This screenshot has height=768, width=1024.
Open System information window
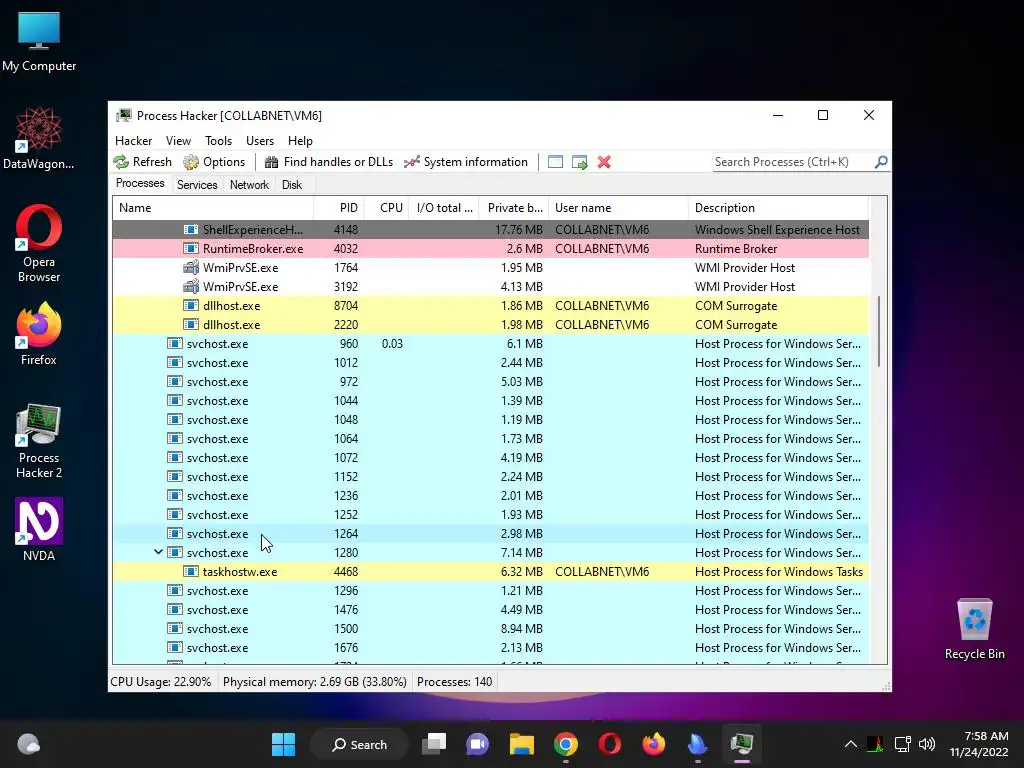click(x=466, y=162)
